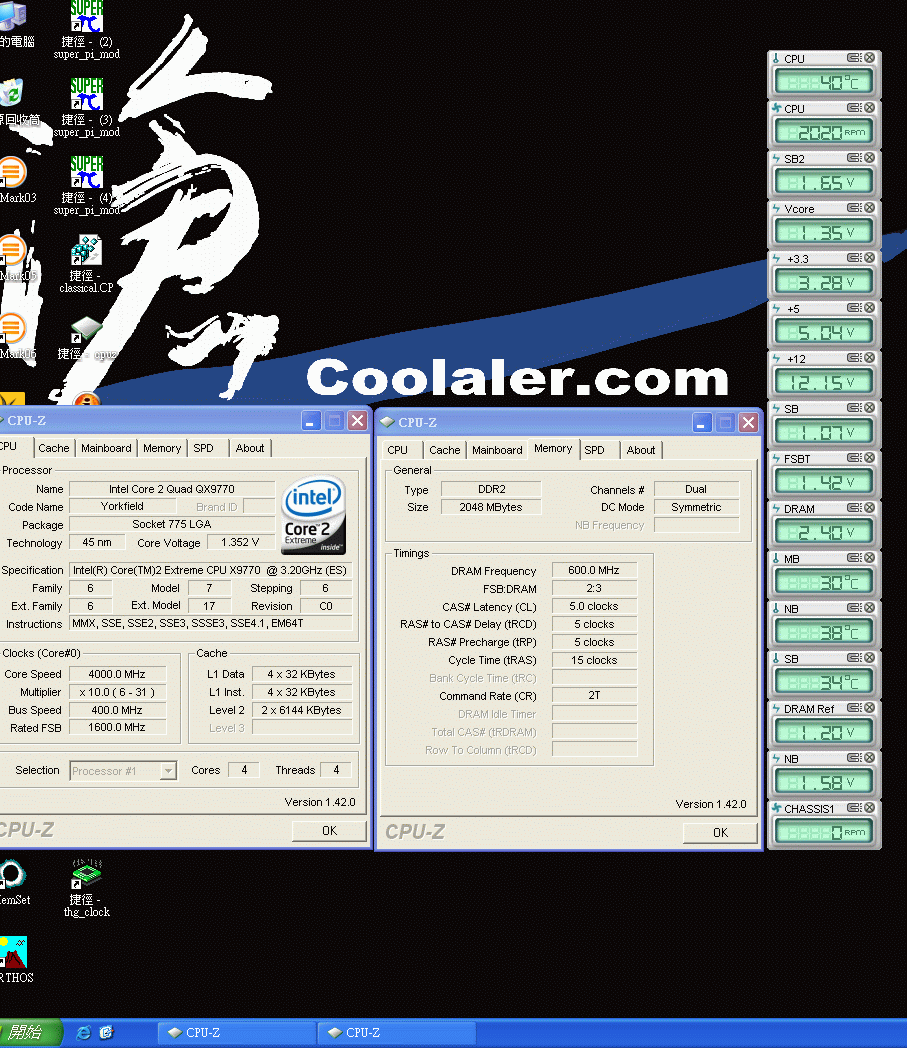This screenshot has width=907, height=1048.
Task: Select the thg_clock desktop shortcut
Action: point(87,888)
